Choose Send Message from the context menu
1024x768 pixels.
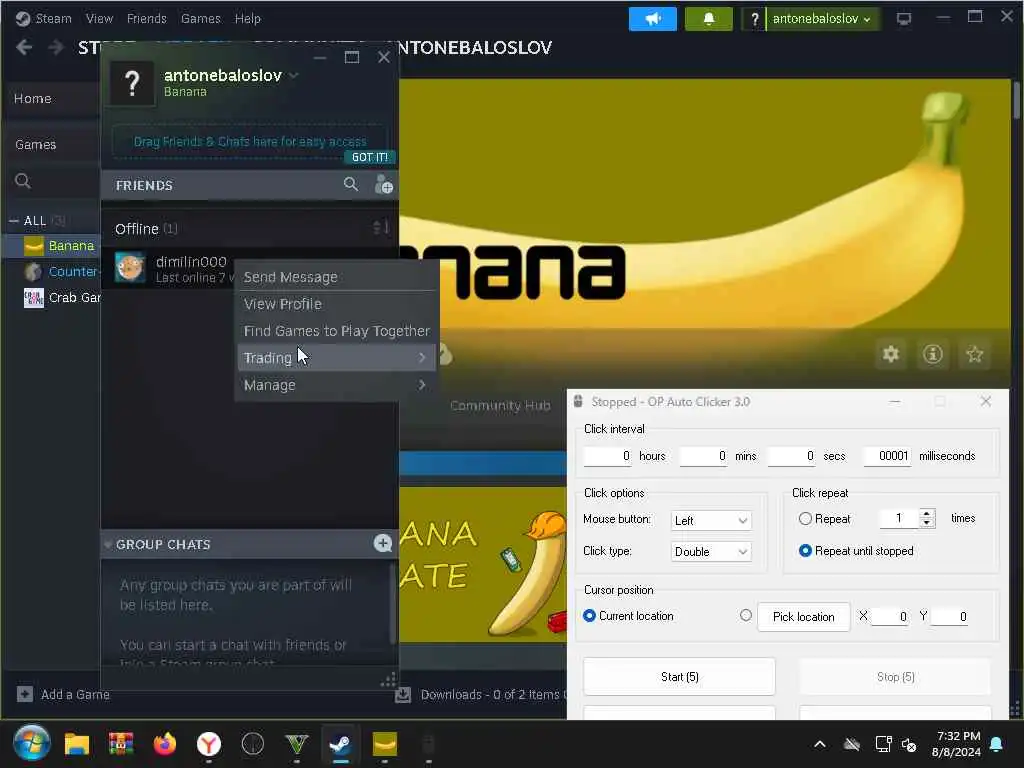336,277
